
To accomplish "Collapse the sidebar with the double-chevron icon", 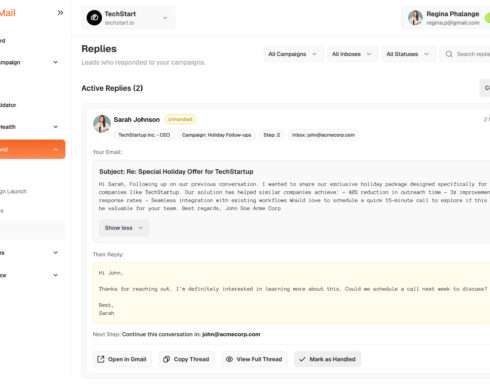I will coord(60,13).
